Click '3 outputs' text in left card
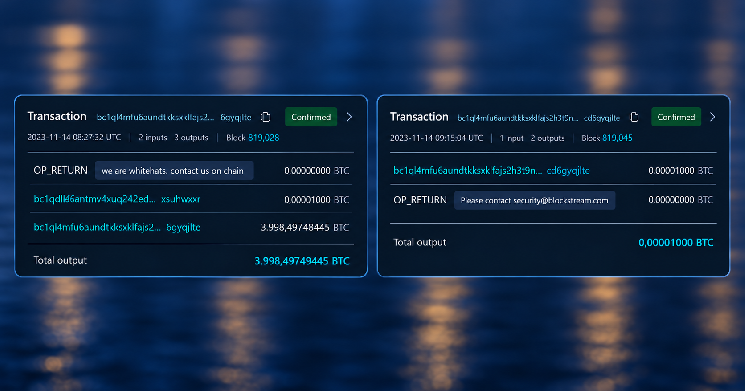This screenshot has height=391, width=745. click(x=191, y=137)
